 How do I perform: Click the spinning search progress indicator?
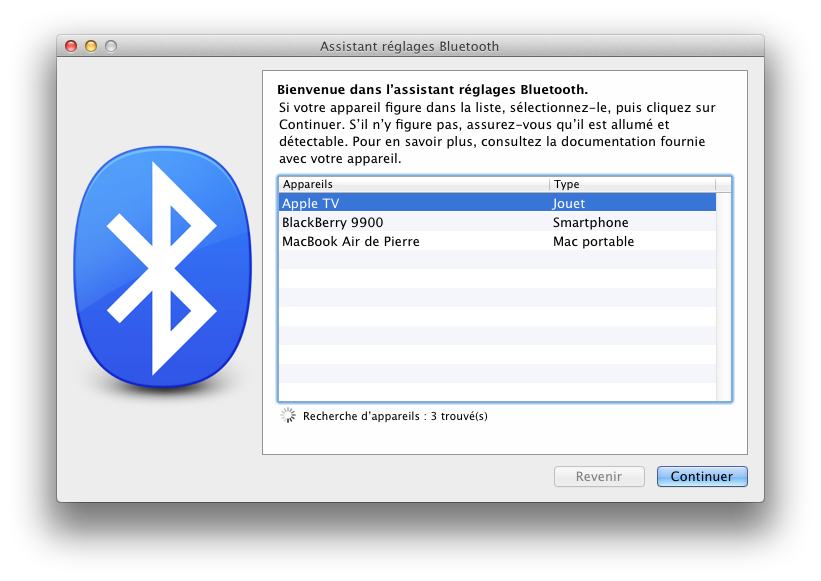point(288,415)
